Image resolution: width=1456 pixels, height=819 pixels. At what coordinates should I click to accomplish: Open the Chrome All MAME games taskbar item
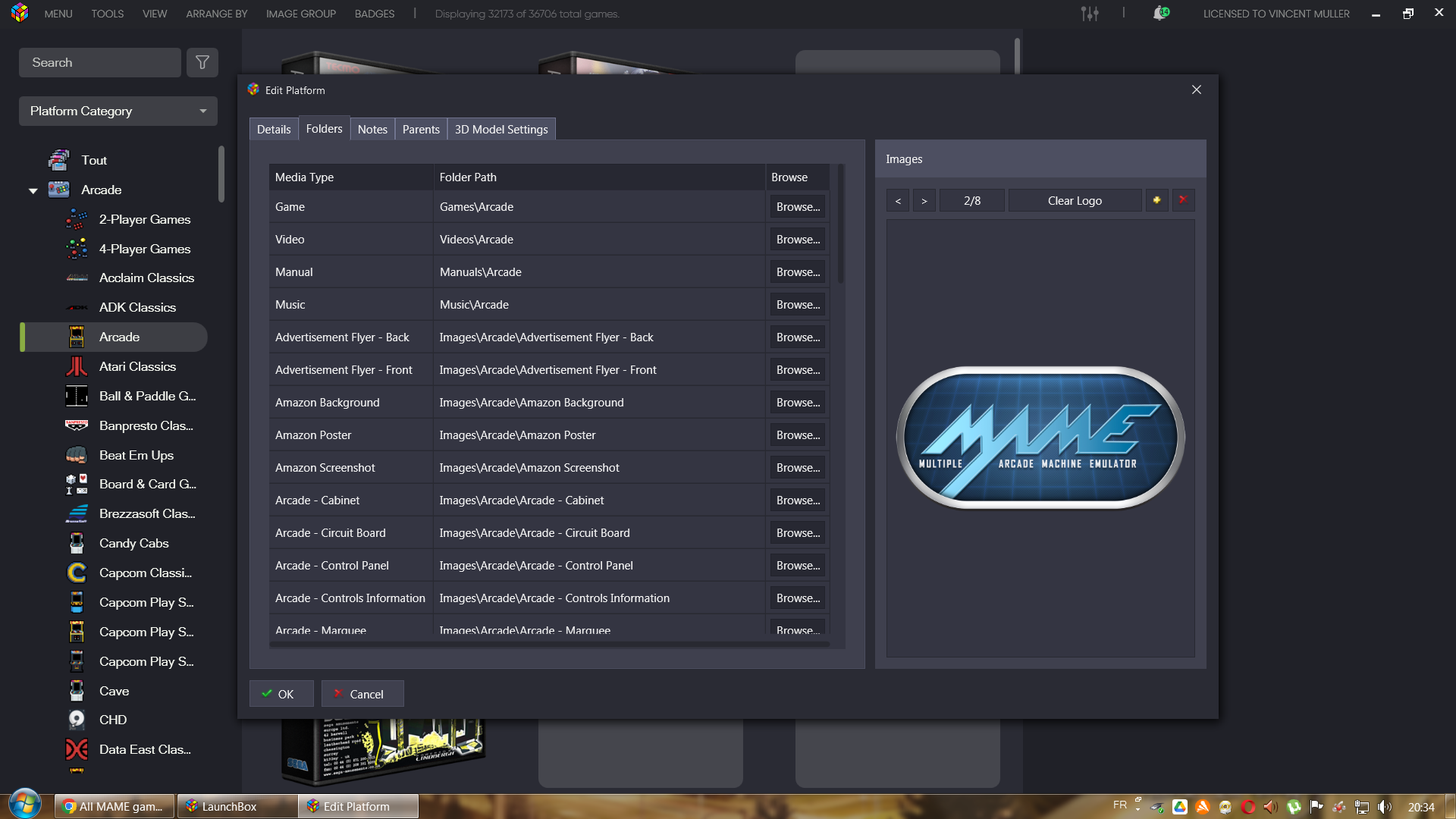coord(115,806)
